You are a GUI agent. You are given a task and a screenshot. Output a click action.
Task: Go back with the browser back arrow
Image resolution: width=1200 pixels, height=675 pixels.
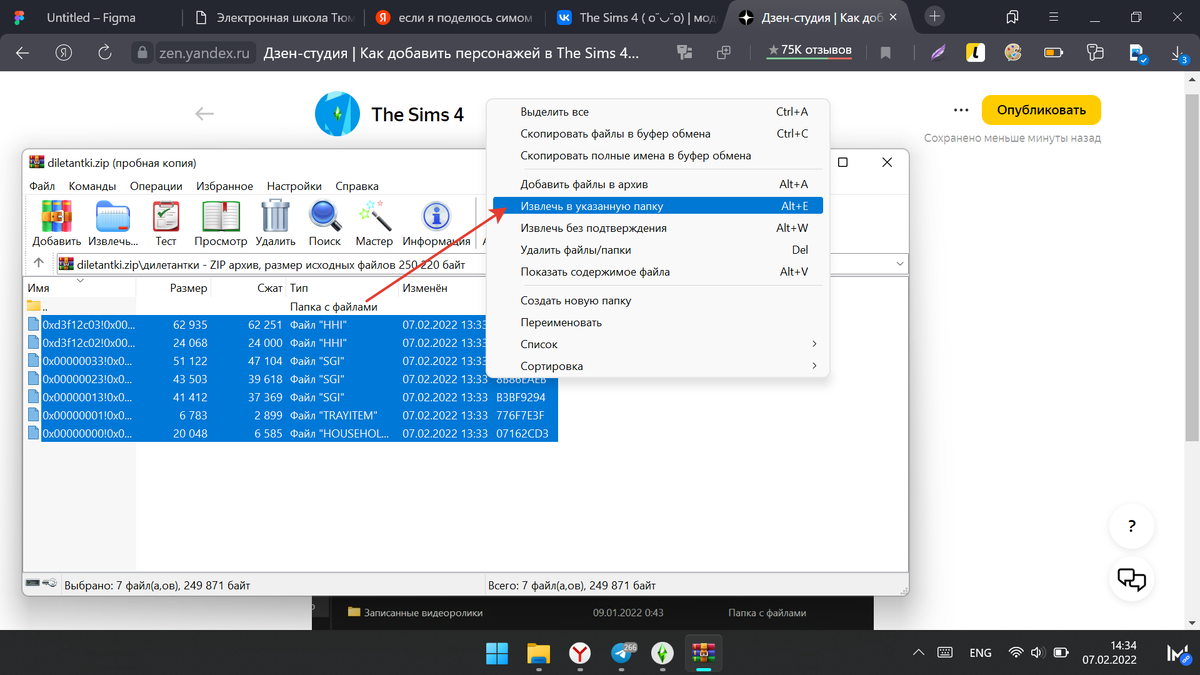coord(22,53)
